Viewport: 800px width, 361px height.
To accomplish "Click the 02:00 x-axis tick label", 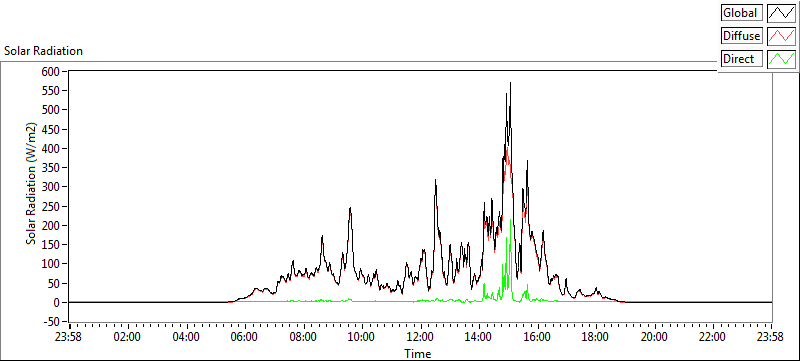I will click(x=128, y=337).
